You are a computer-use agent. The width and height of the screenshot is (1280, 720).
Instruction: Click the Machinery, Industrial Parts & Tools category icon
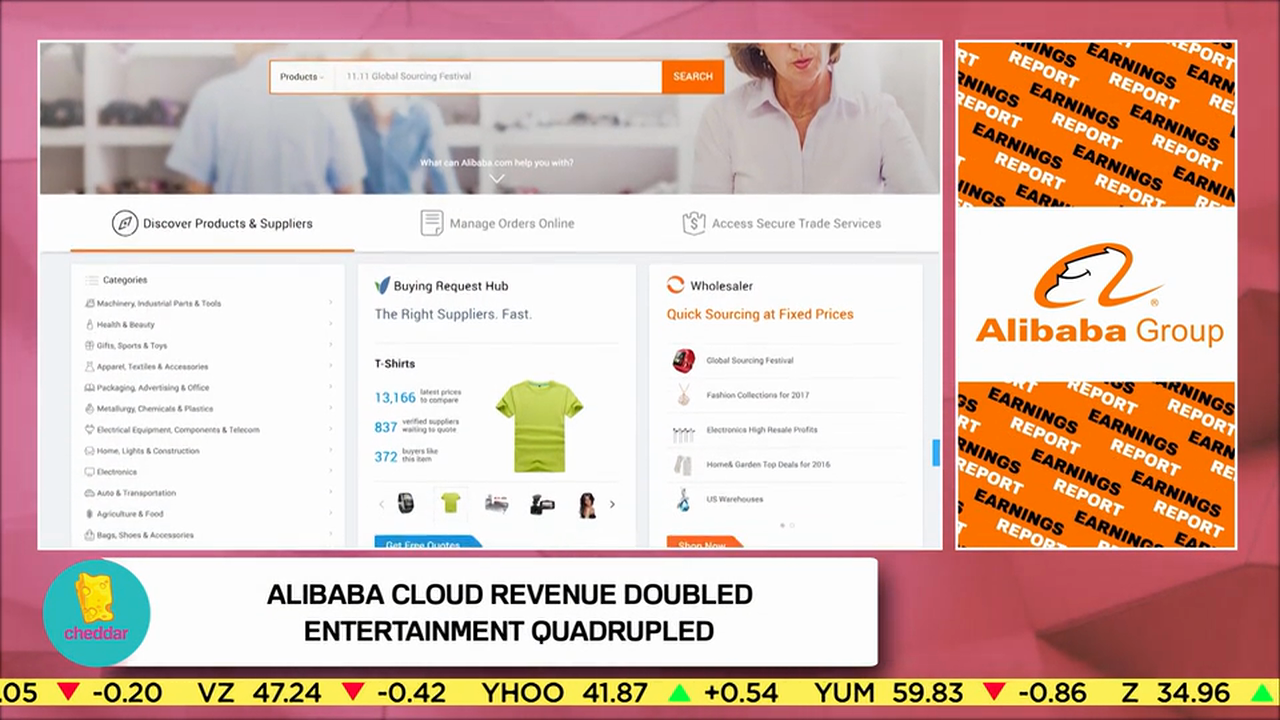point(89,303)
